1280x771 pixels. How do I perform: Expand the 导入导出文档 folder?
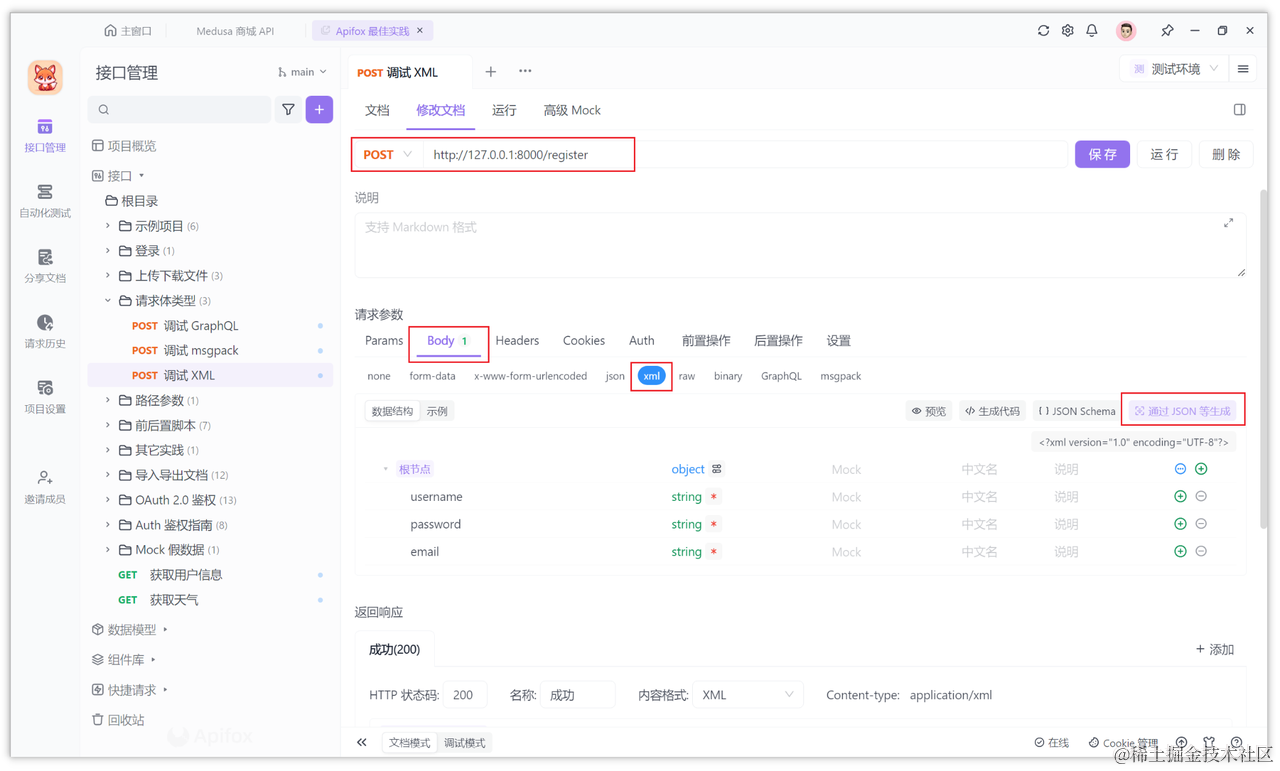point(108,475)
